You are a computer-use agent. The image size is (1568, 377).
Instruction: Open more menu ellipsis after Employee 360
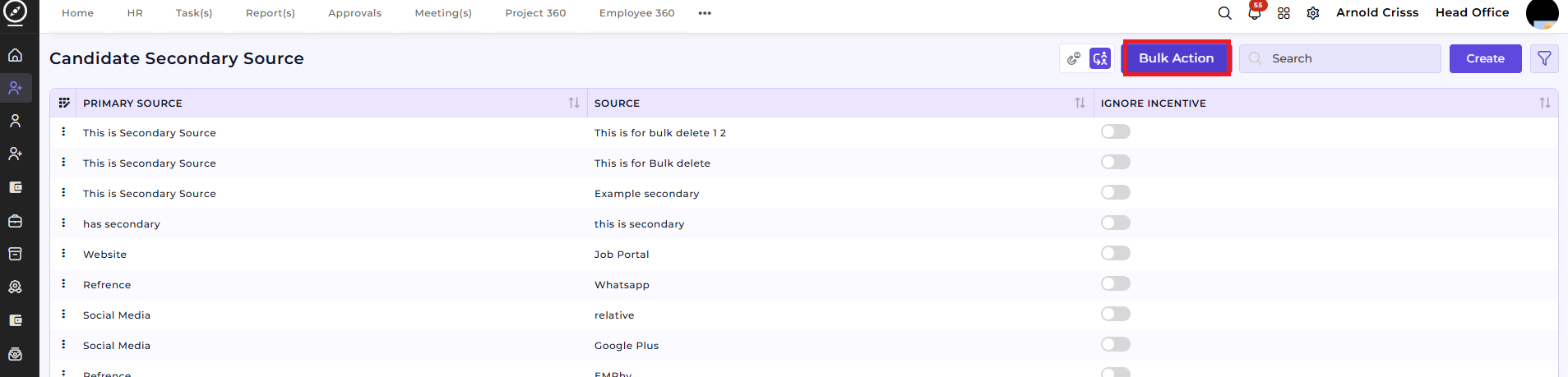point(705,13)
